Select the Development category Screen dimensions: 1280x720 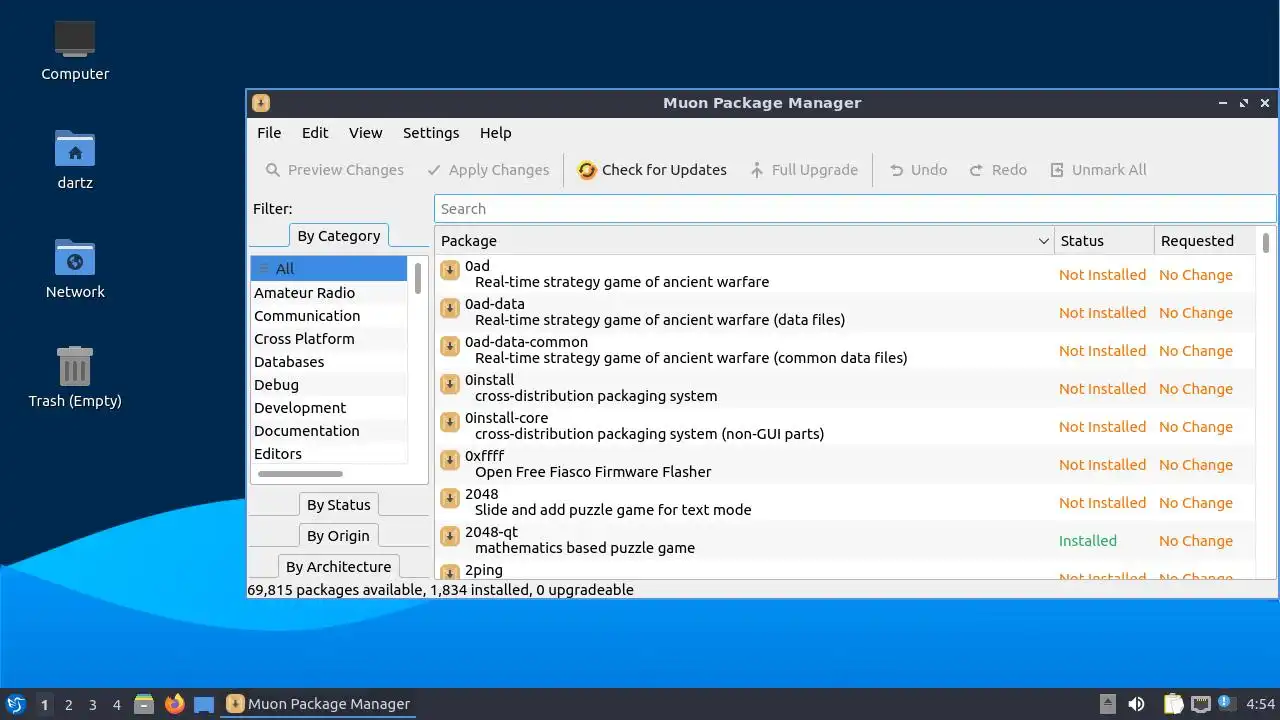point(329,408)
